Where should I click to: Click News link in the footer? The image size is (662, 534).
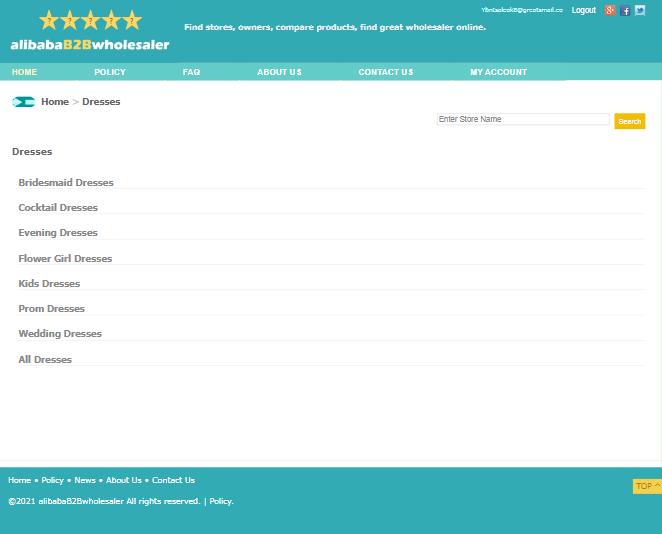[85, 480]
